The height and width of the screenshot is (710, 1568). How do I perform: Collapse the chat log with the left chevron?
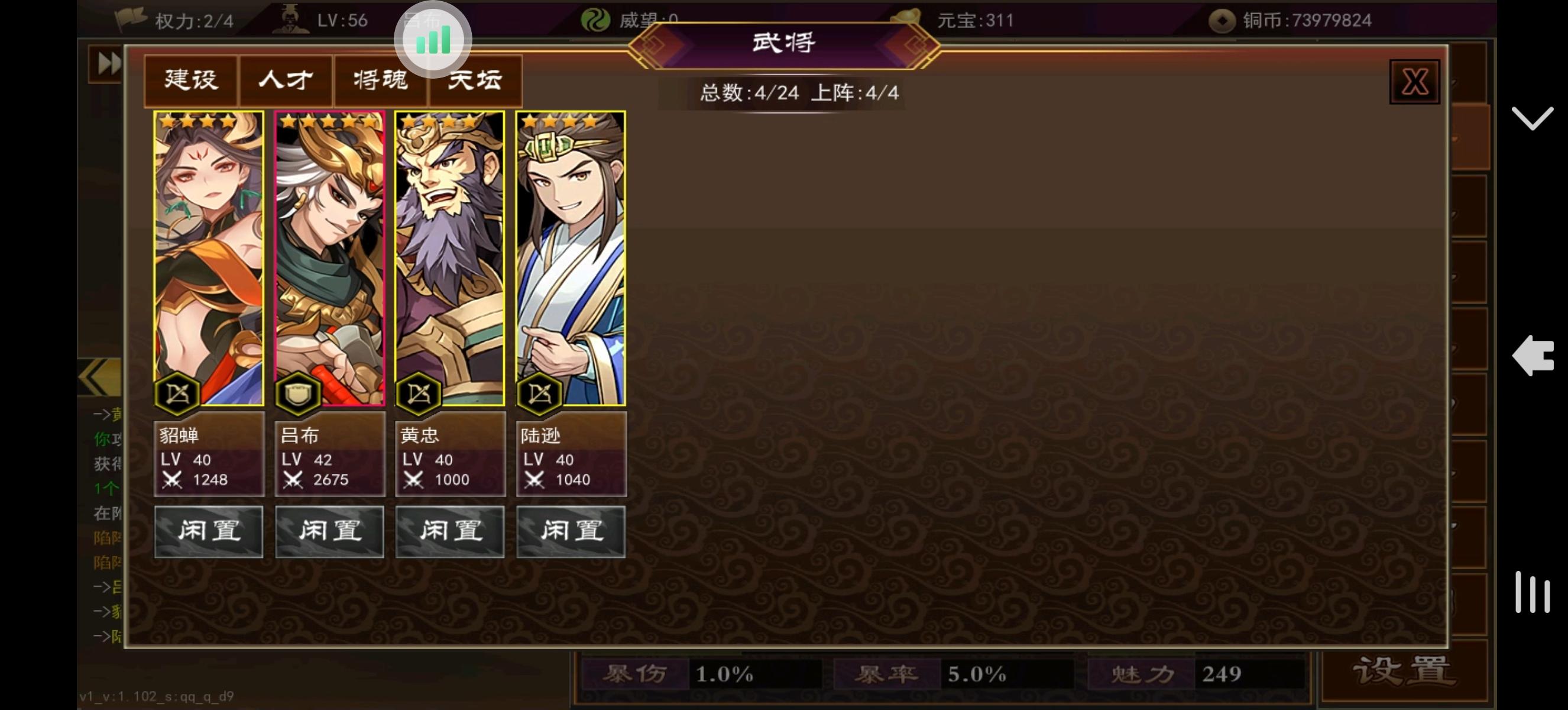click(x=101, y=377)
